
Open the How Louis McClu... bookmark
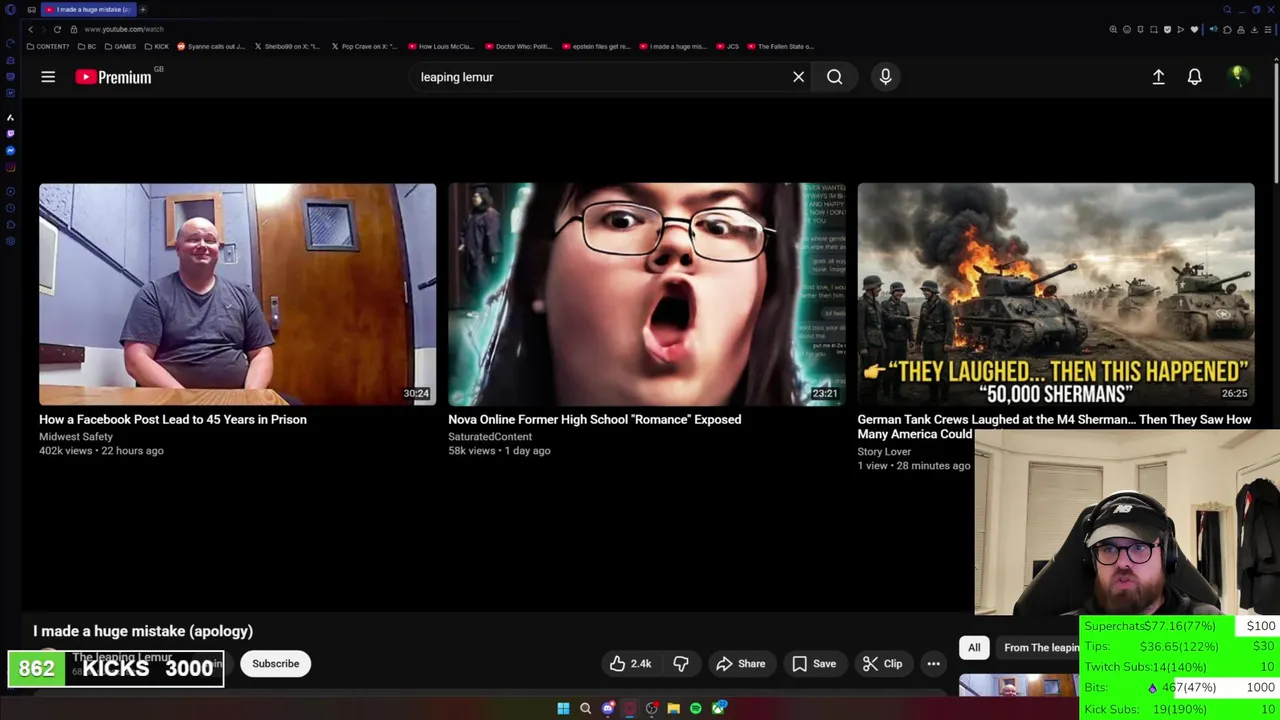point(441,46)
